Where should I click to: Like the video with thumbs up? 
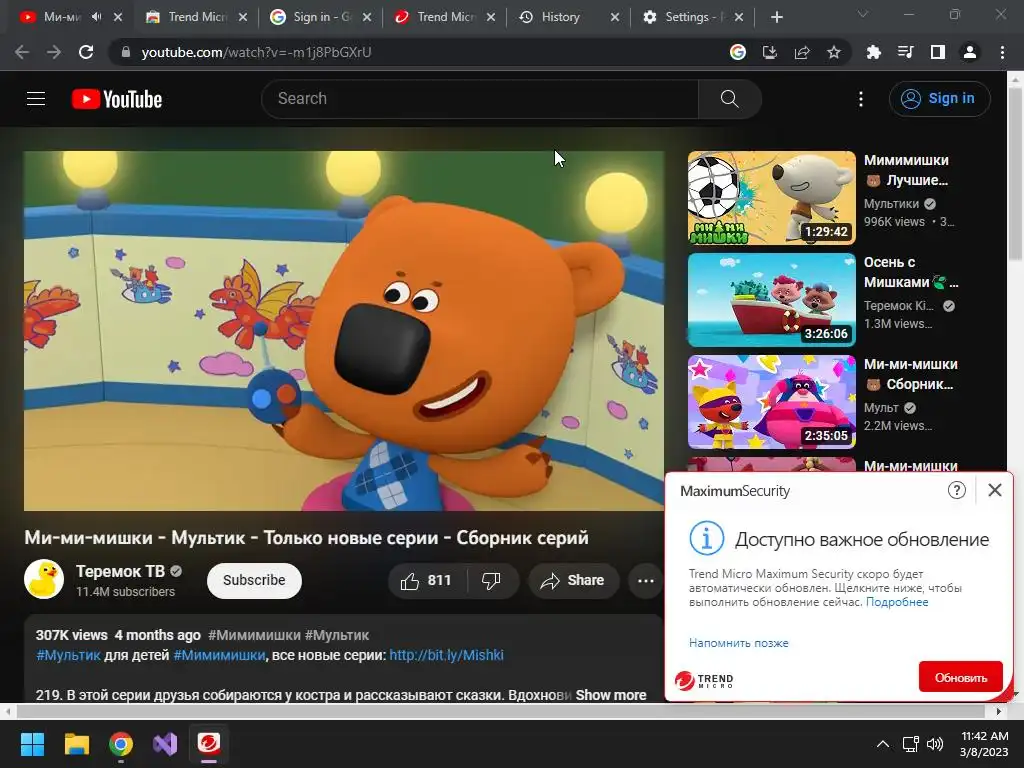(427, 581)
